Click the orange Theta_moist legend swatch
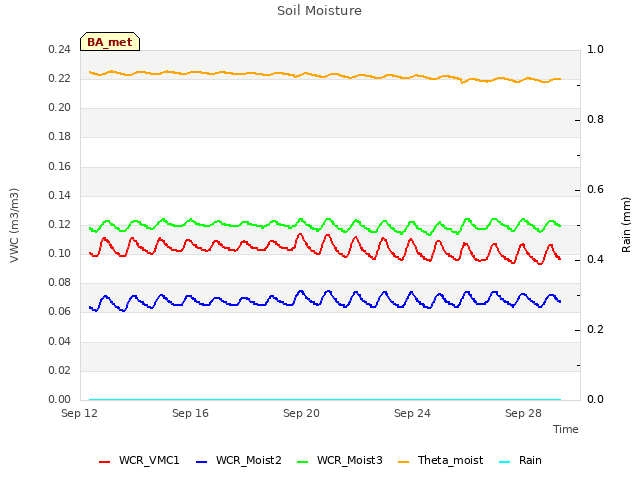 pyautogui.click(x=403, y=462)
